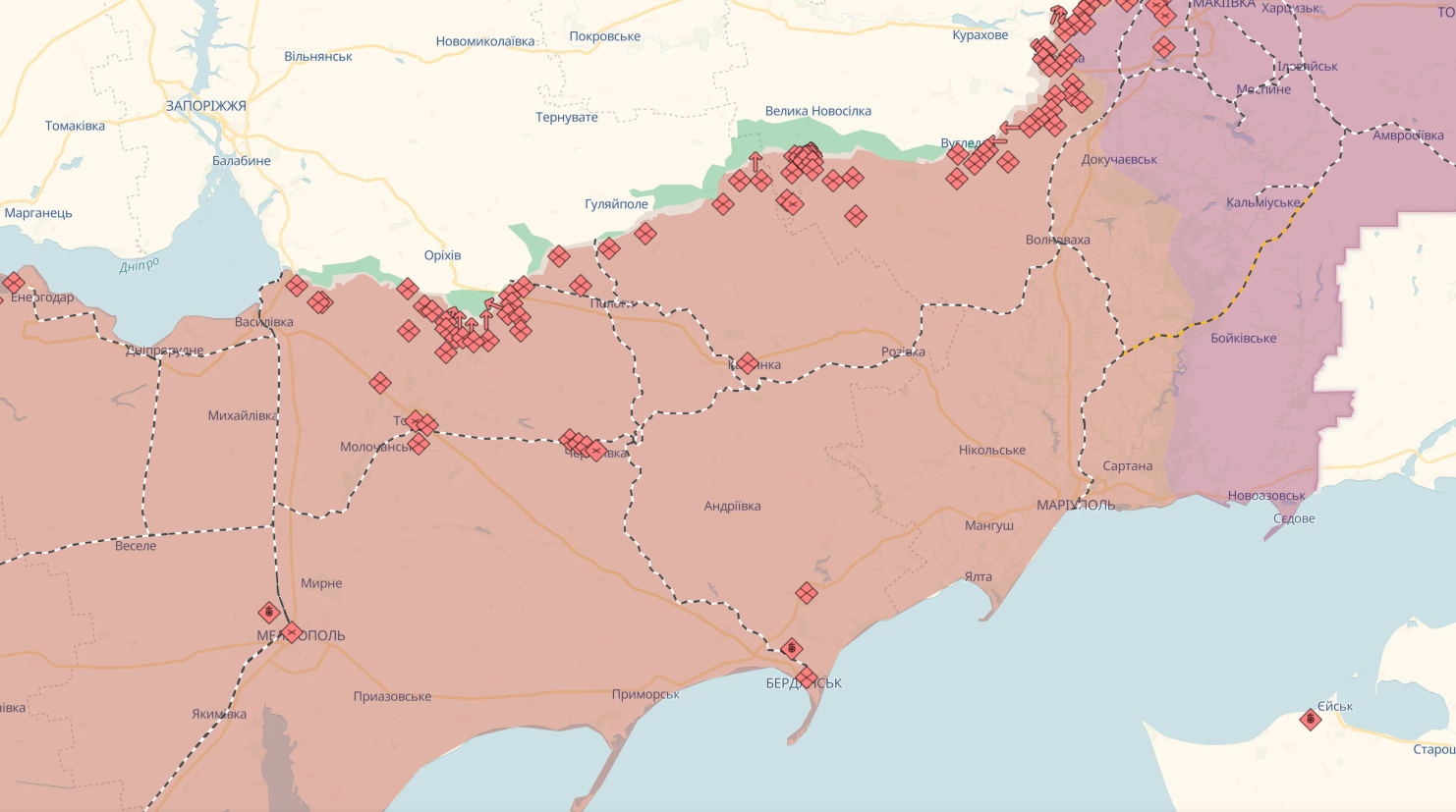The width and height of the screenshot is (1456, 812).
Task: Open the Новомиколаївка label
Action: click(x=485, y=41)
